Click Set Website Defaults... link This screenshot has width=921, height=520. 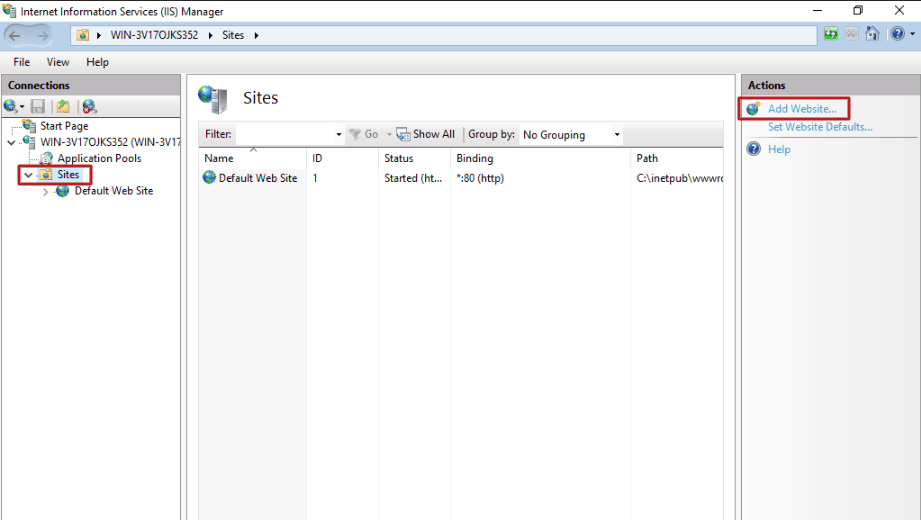[820, 127]
